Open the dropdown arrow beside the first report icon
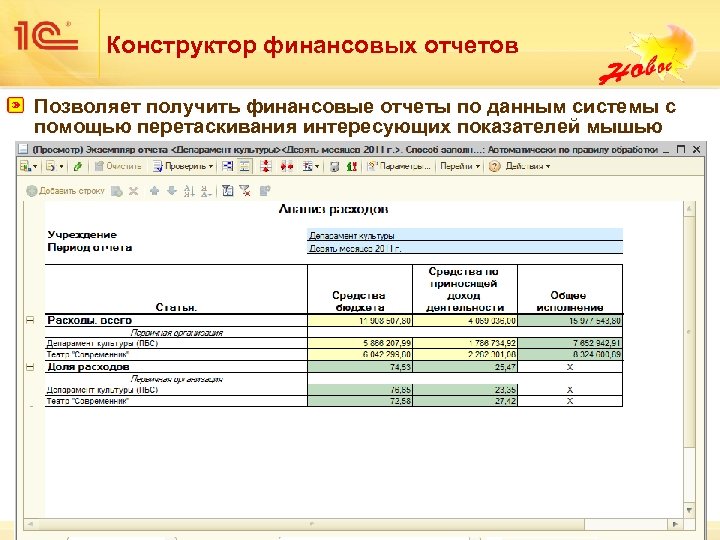 click(35, 167)
